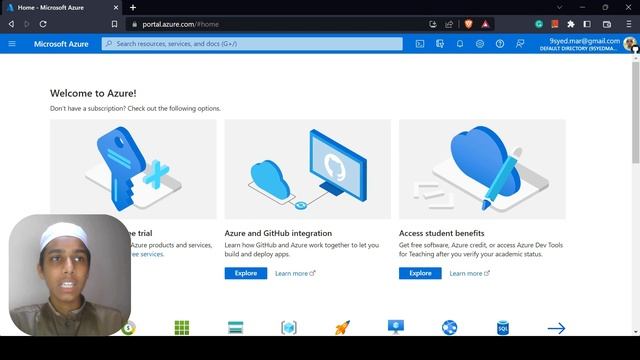Open a new browser tab
The width and height of the screenshot is (640, 360).
pos(133,7)
